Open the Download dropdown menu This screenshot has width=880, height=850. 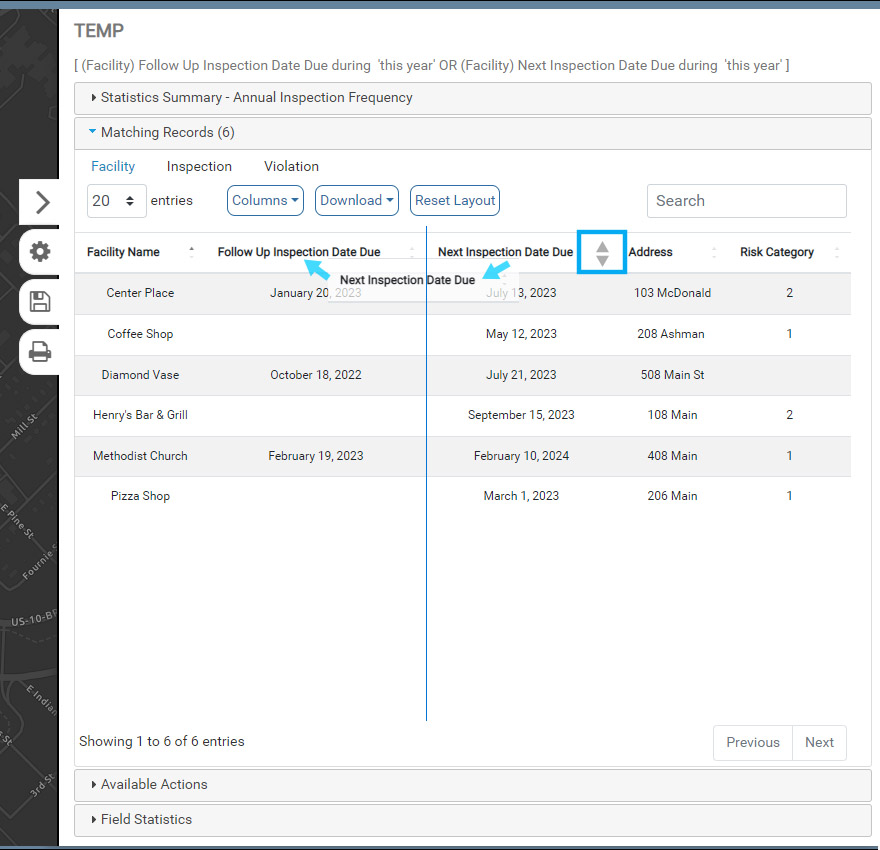(357, 200)
